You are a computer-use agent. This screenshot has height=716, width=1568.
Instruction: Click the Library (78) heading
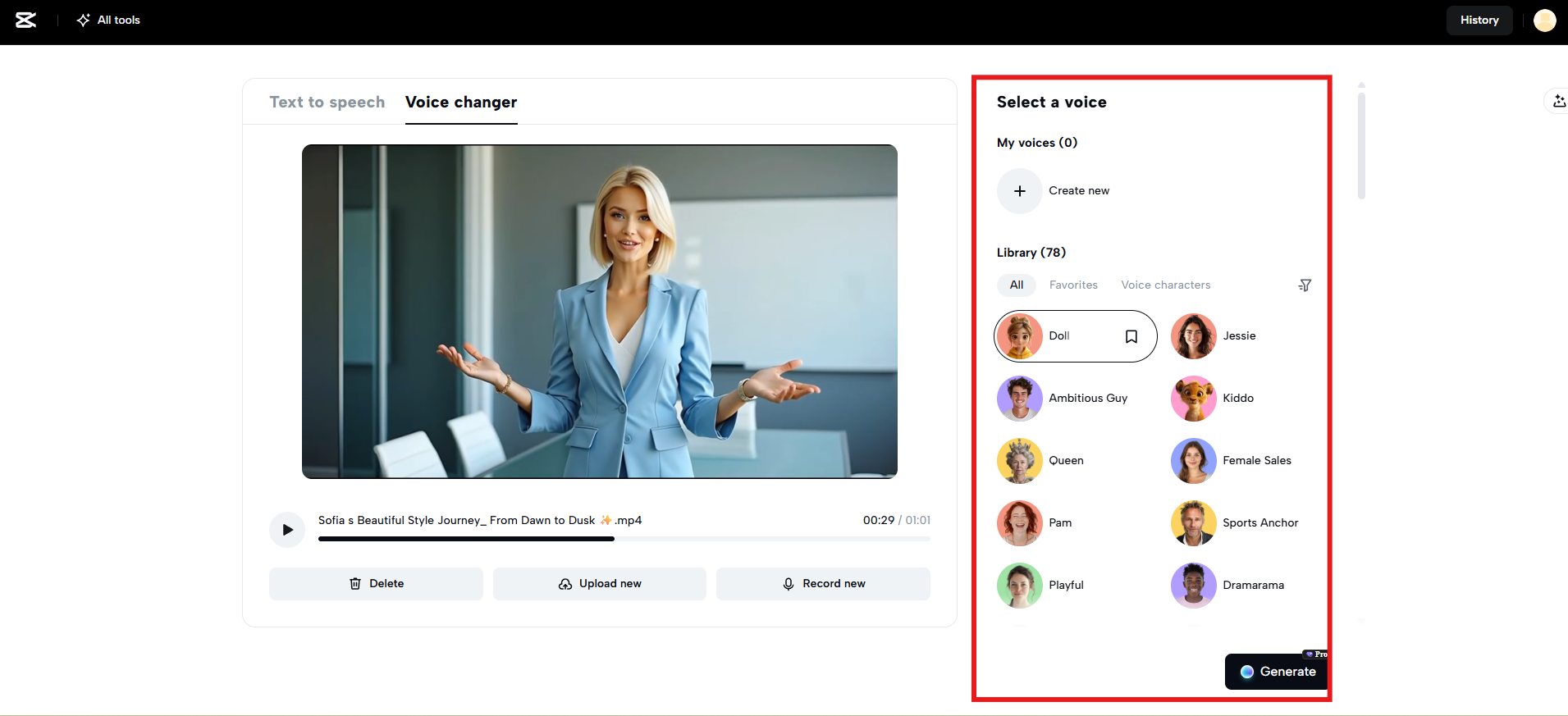coord(1031,253)
